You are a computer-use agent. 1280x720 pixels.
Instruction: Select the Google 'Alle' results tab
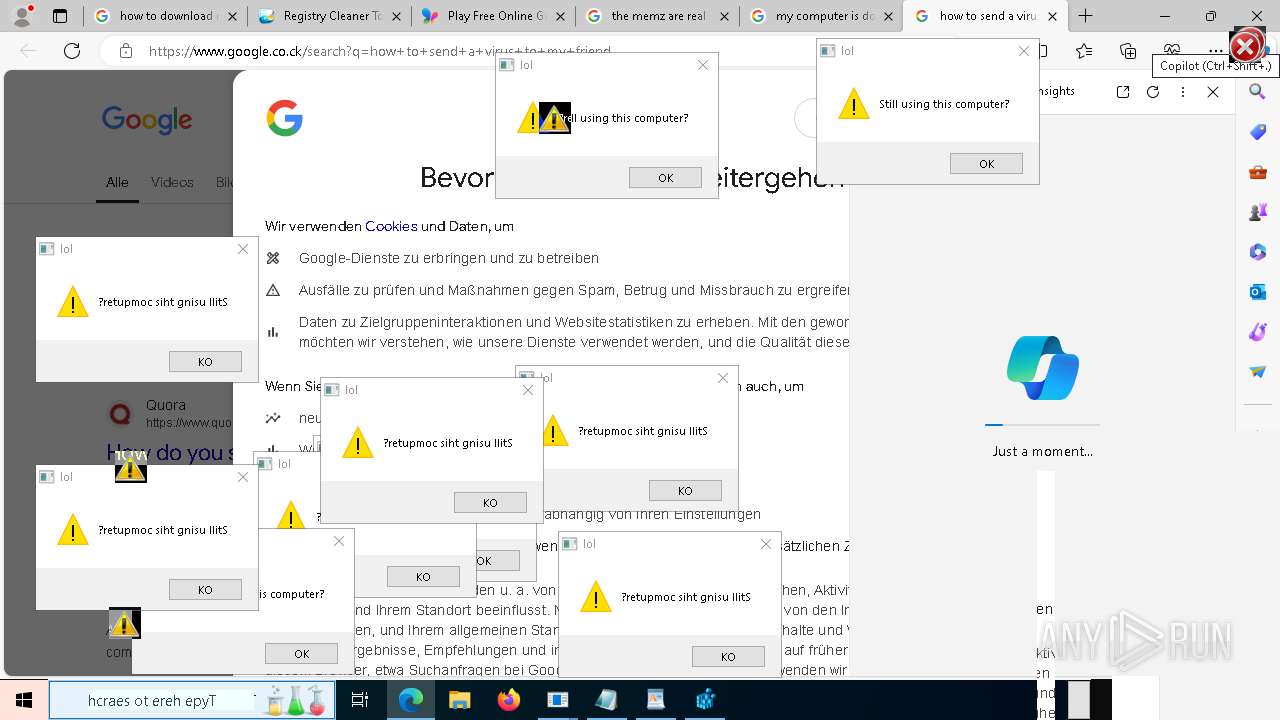(x=117, y=182)
